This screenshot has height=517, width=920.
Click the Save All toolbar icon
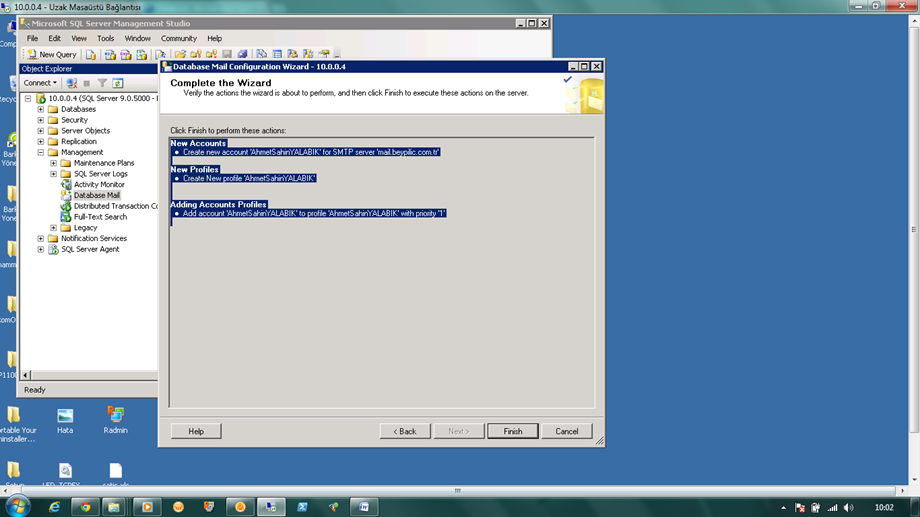[x=242, y=55]
